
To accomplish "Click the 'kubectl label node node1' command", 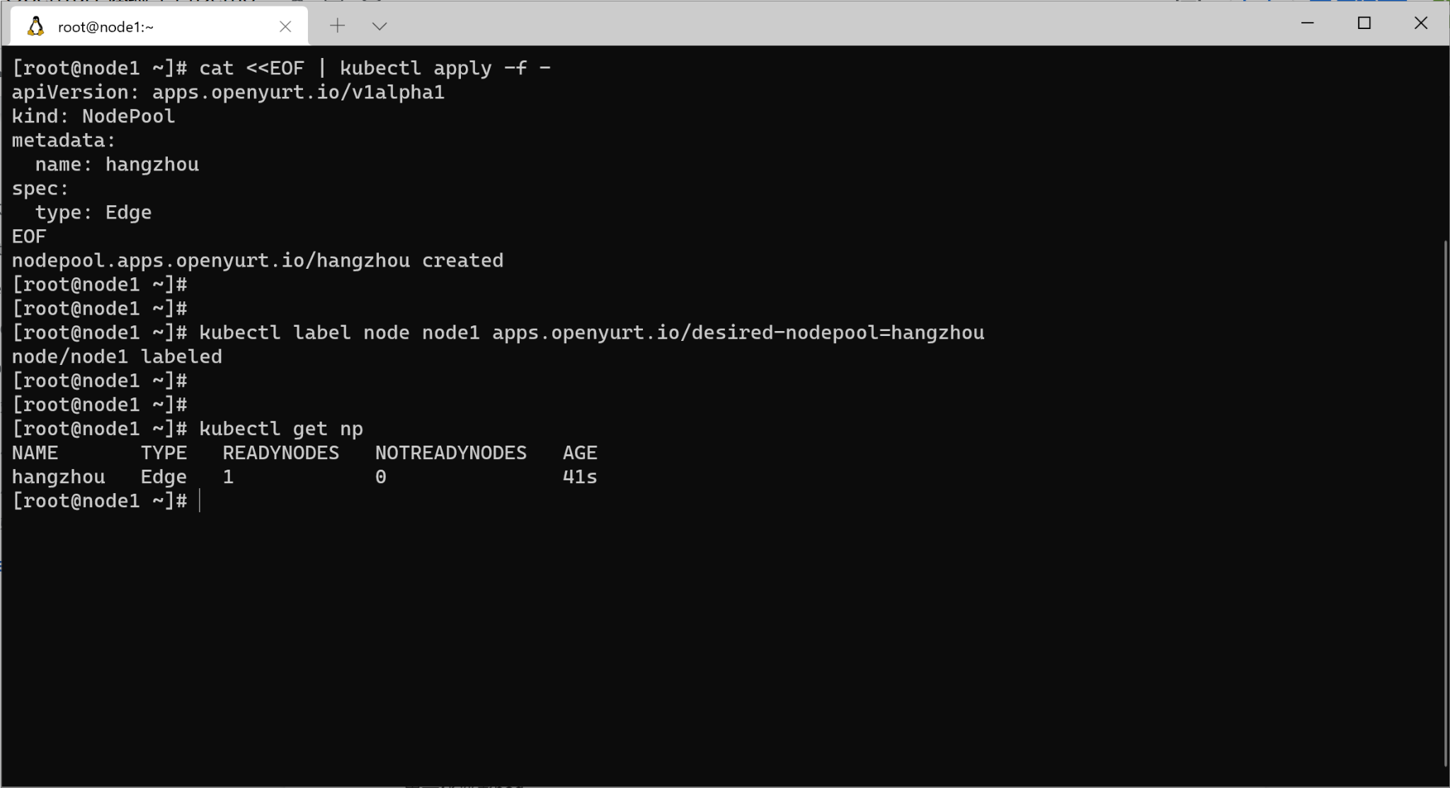I will coord(339,333).
